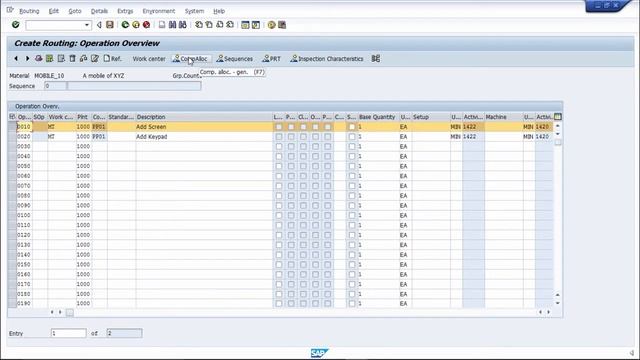Click the Long Text pencil icon
The image size is (640, 360).
tap(95, 59)
